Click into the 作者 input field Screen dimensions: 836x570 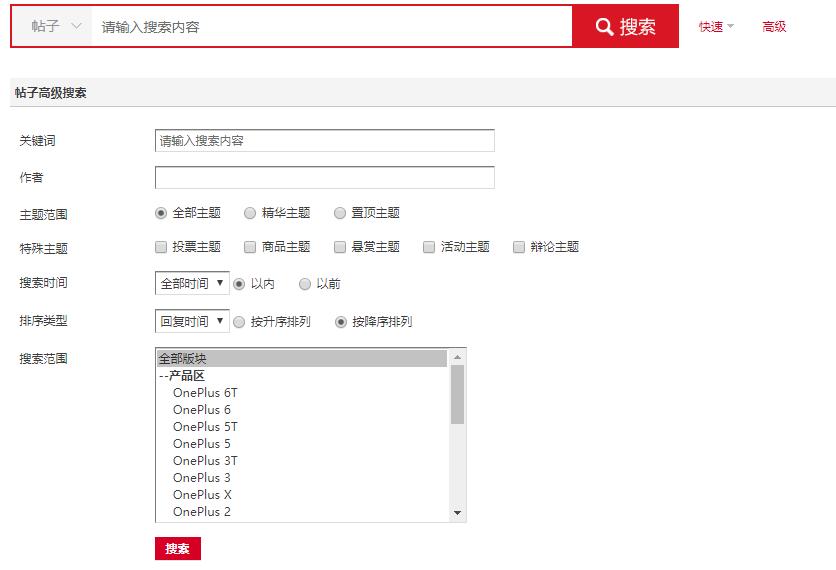tap(325, 177)
